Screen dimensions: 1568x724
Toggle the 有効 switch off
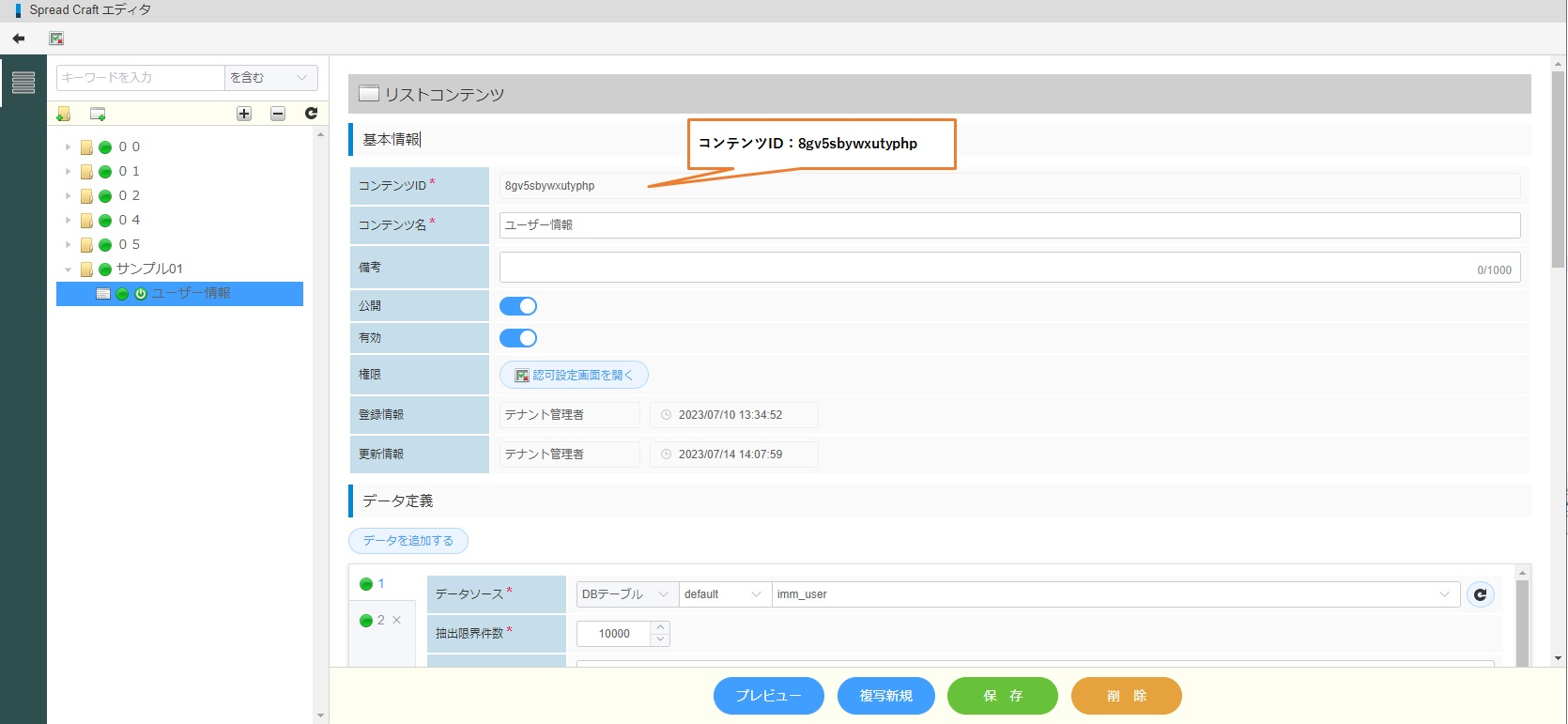pyautogui.click(x=518, y=338)
